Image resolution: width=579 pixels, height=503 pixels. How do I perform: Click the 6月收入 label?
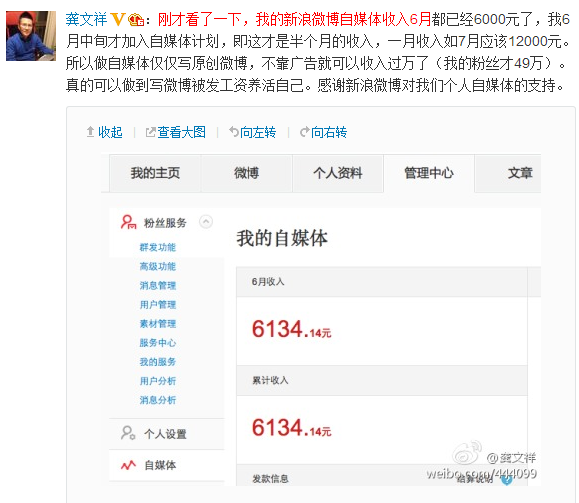point(268,282)
